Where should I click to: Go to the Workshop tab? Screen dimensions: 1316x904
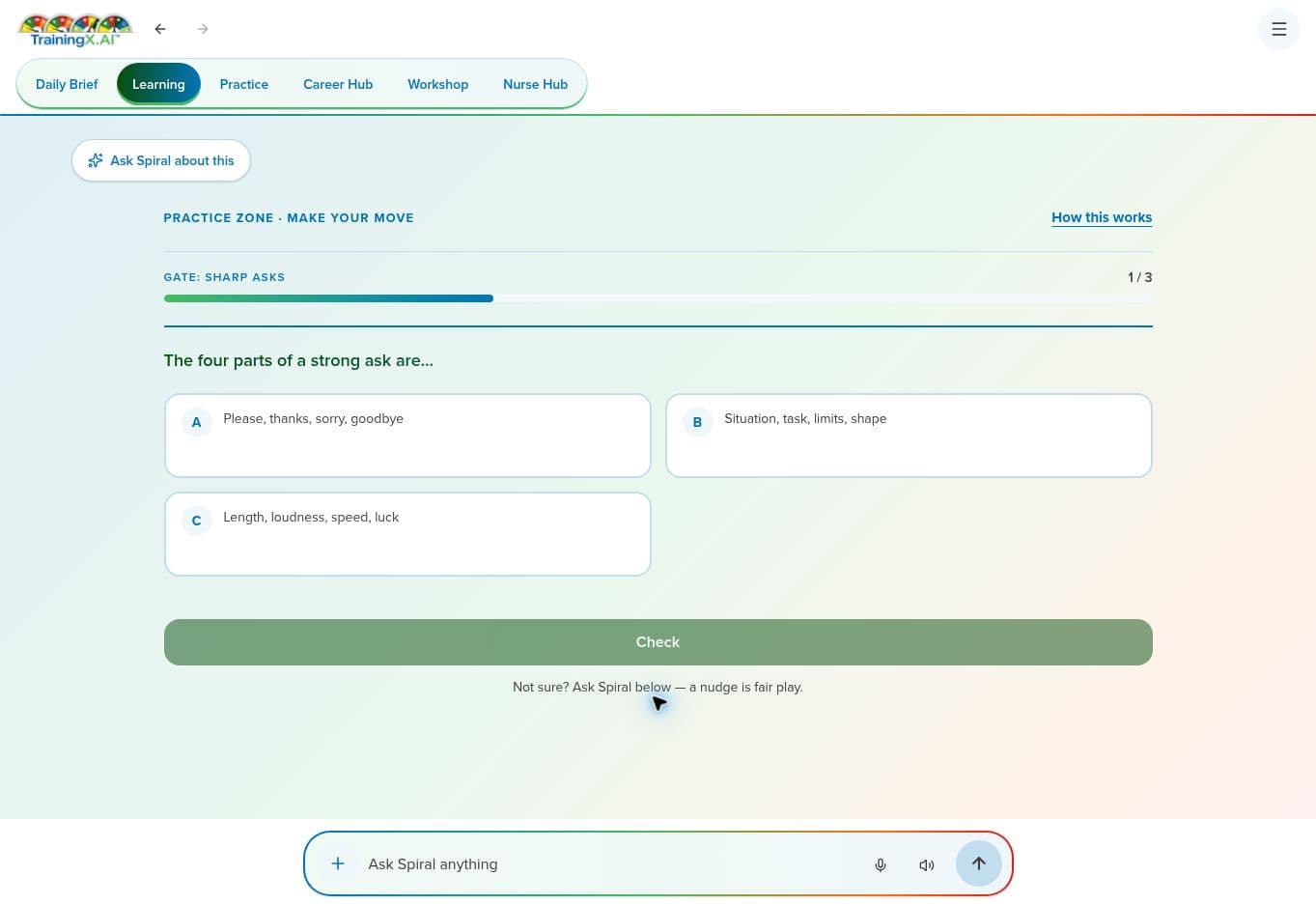[x=437, y=84]
